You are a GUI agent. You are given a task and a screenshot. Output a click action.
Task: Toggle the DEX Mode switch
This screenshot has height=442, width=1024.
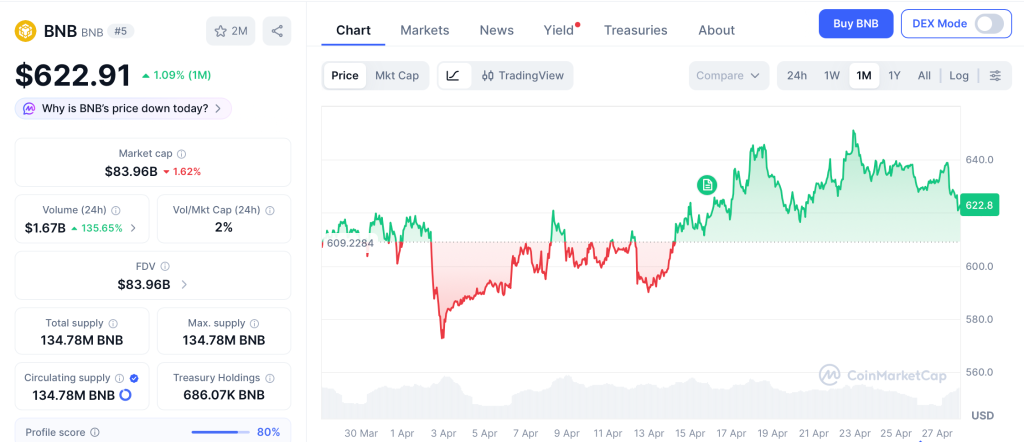[x=988, y=24]
